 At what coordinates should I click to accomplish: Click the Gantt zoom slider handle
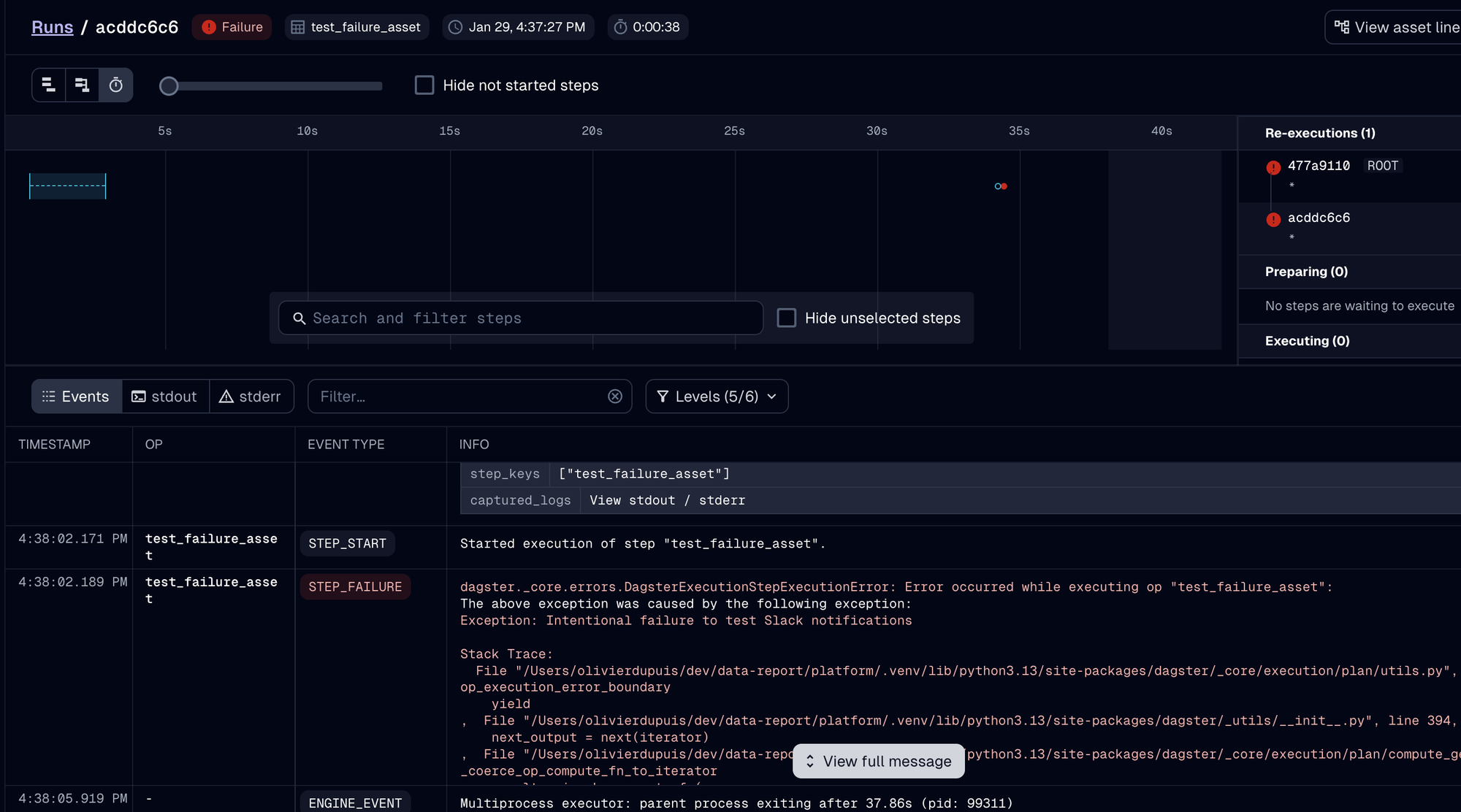point(169,86)
